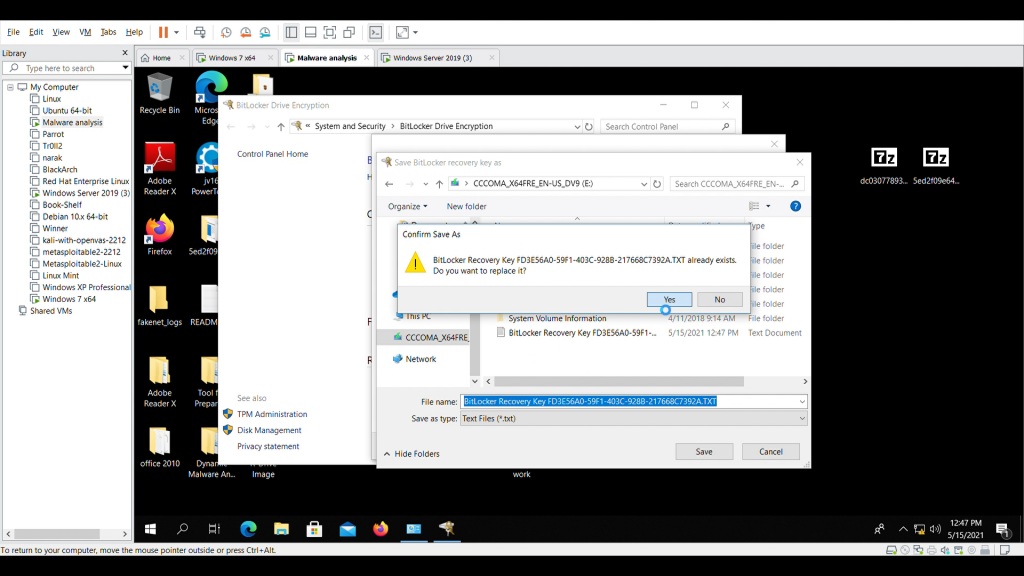Select the dc03077893 7z archive on desktop

[x=884, y=167]
